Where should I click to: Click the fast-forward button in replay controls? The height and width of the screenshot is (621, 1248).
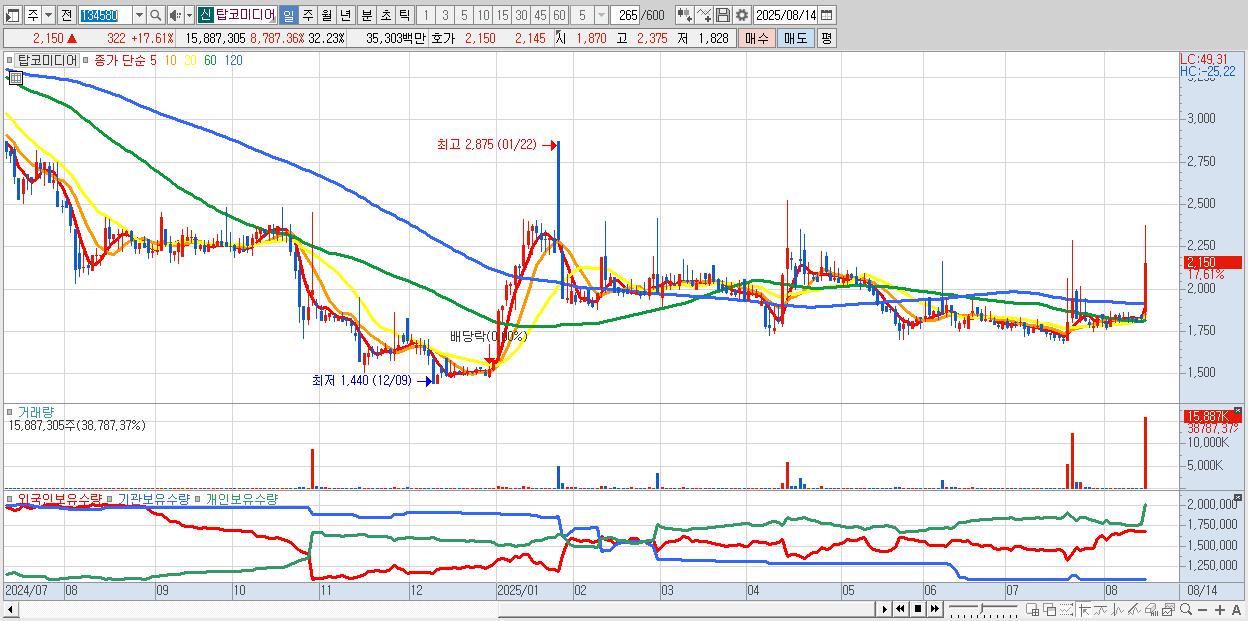[x=934, y=609]
